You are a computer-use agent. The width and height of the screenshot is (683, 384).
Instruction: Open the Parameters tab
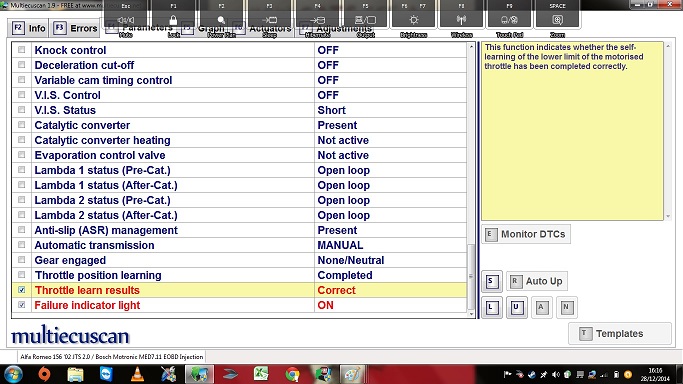coord(140,28)
